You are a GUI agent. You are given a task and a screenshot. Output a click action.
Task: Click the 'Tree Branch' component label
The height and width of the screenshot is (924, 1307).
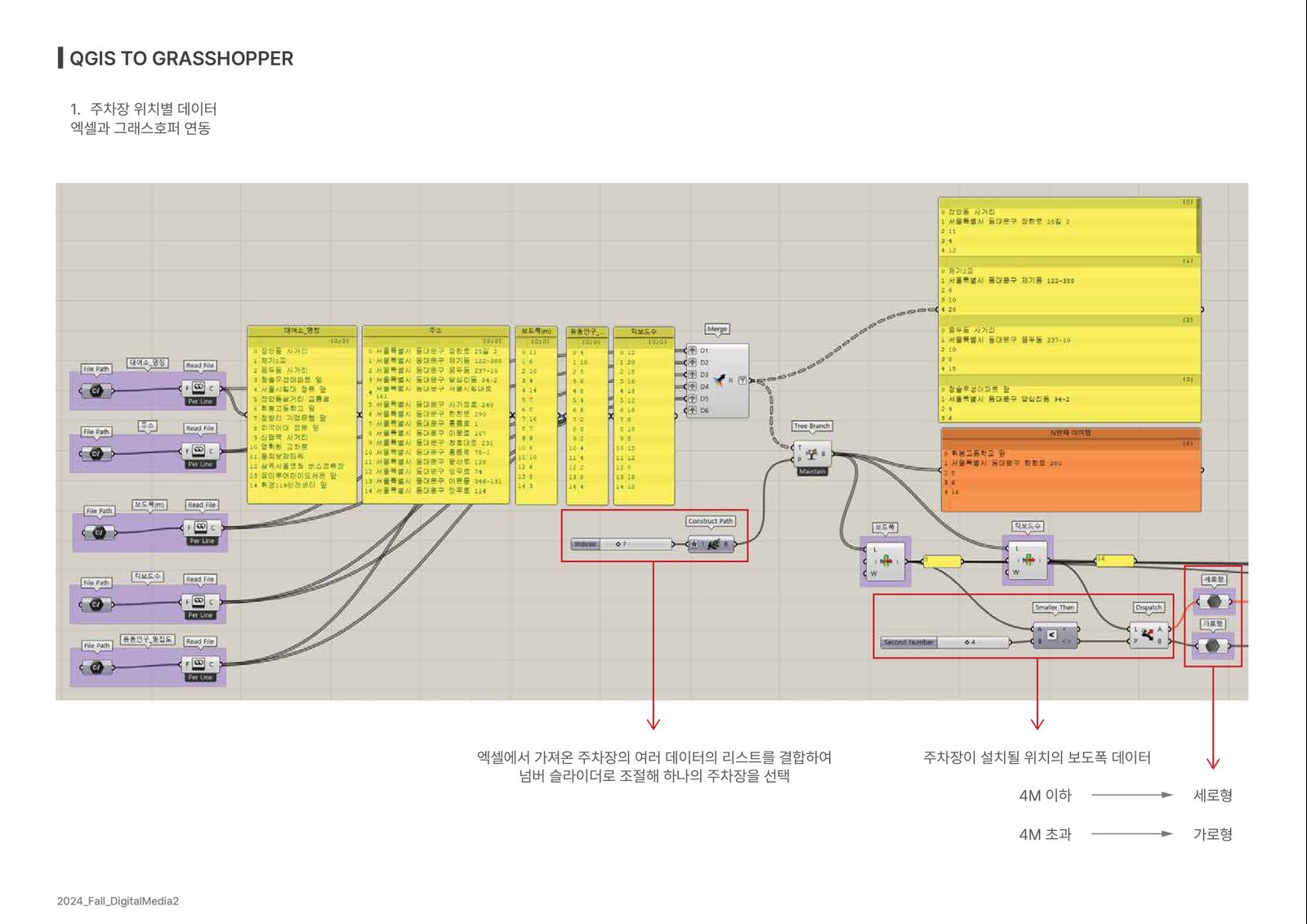[811, 426]
